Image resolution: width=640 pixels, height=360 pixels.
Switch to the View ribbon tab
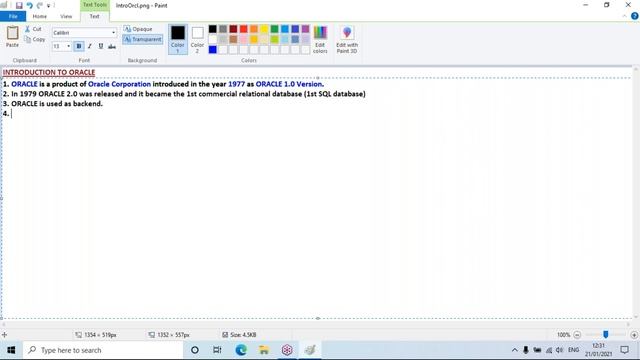tap(66, 16)
